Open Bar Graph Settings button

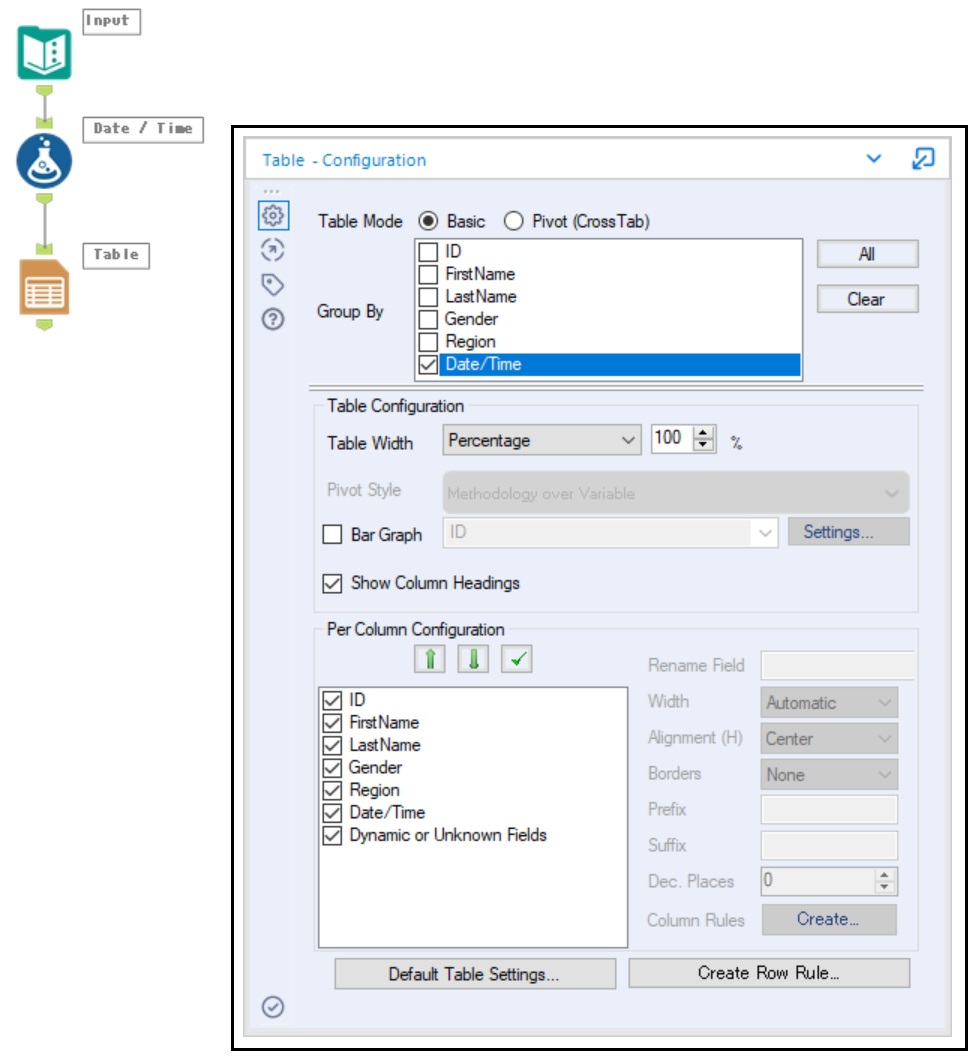pos(848,532)
